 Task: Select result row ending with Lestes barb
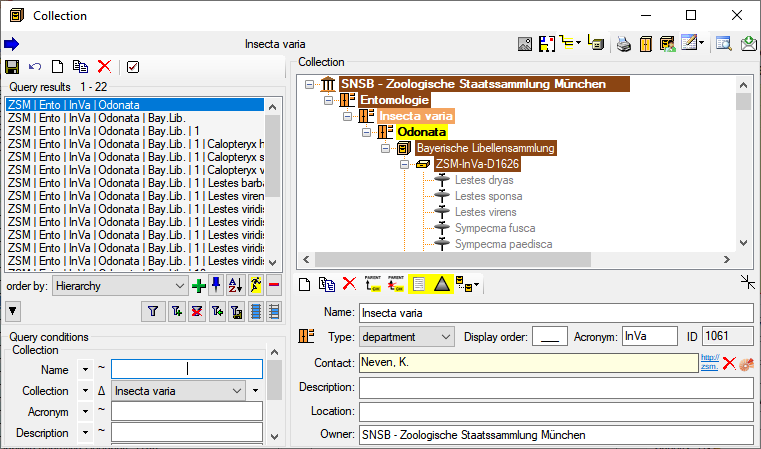pyautogui.click(x=135, y=183)
